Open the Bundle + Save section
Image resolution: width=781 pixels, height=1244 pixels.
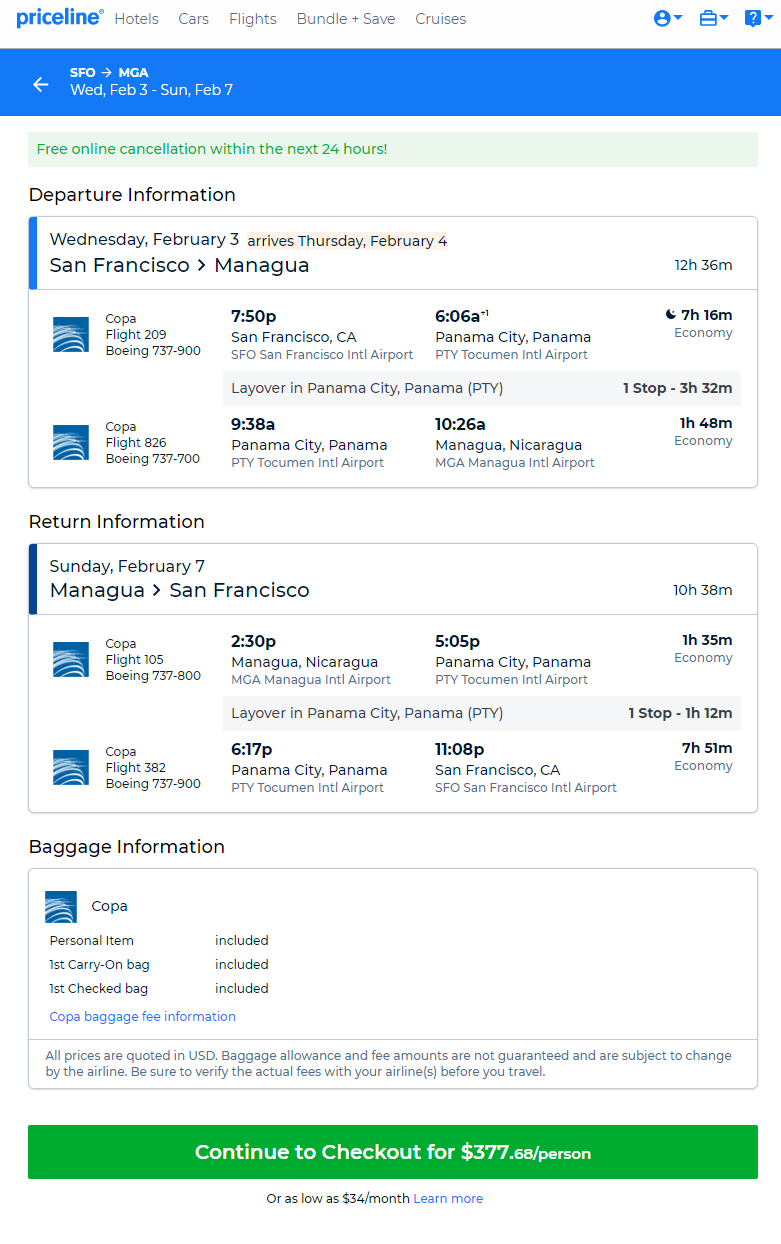[x=345, y=19]
